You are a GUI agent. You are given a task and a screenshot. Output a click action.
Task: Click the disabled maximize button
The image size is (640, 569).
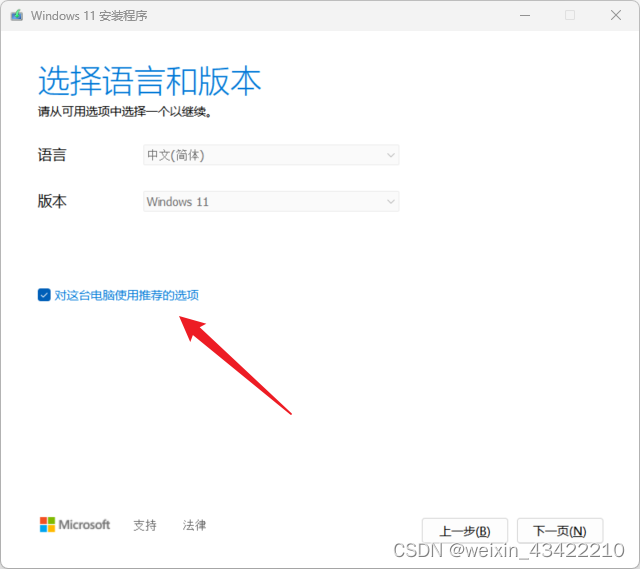570,16
